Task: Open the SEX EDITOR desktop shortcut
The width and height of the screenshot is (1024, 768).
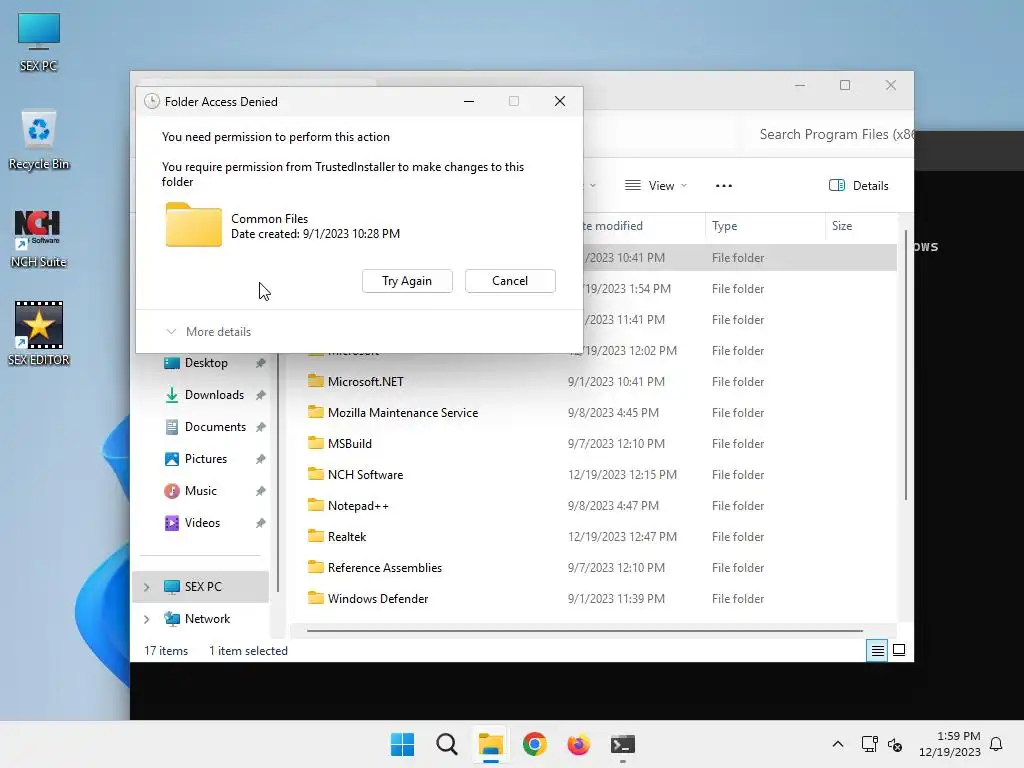Action: 39,333
